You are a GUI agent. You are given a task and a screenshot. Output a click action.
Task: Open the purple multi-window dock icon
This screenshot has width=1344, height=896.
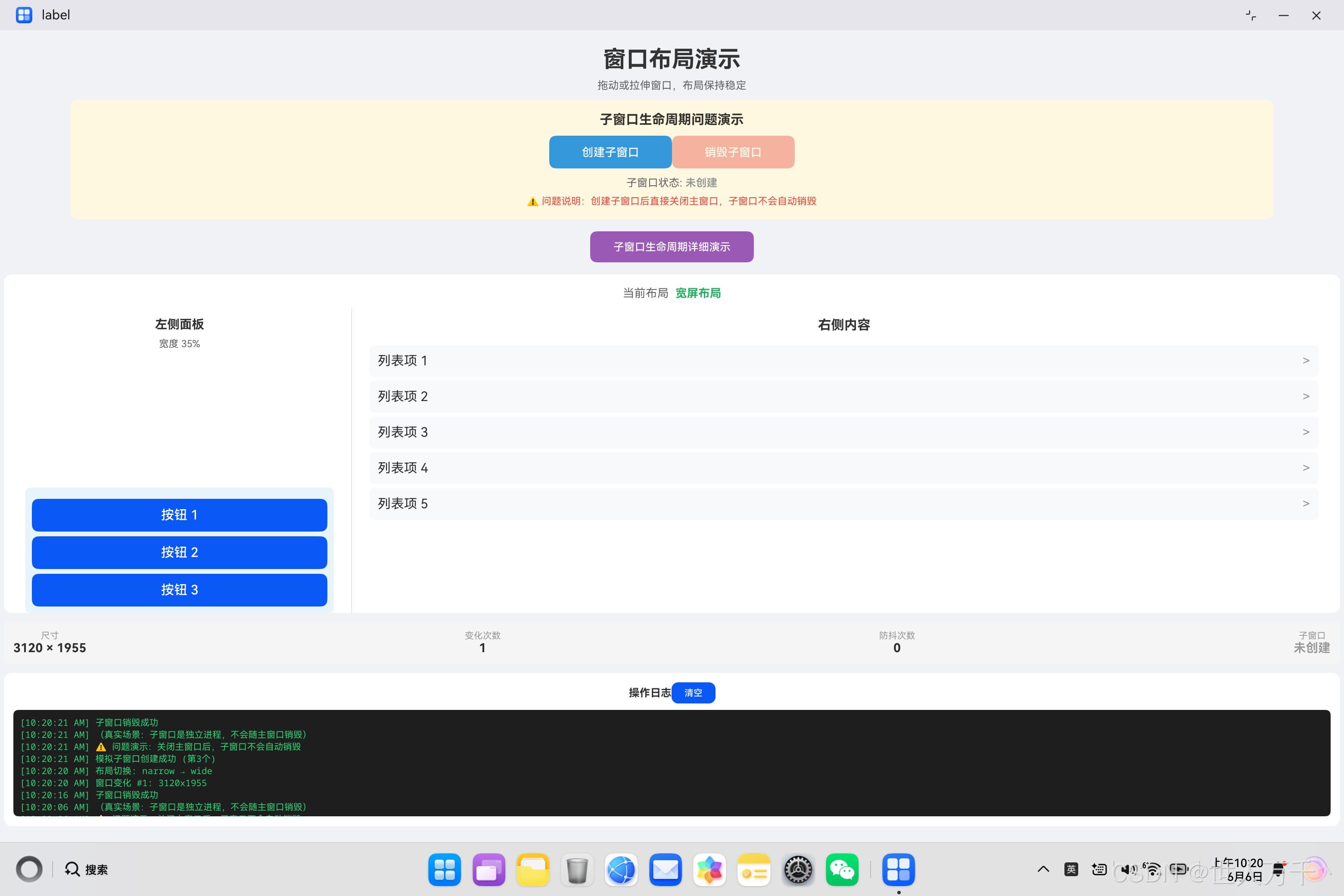click(x=488, y=869)
